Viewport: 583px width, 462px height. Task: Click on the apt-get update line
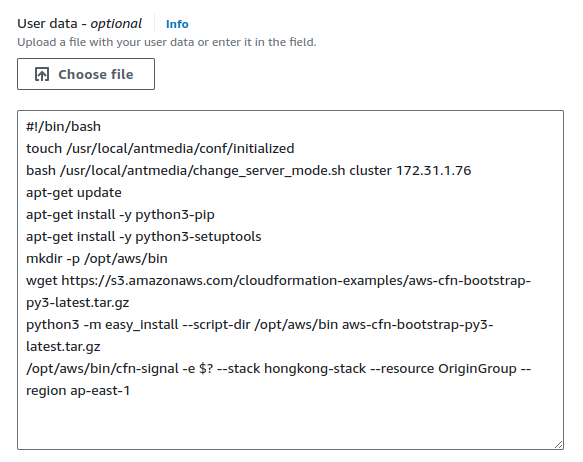(x=74, y=193)
